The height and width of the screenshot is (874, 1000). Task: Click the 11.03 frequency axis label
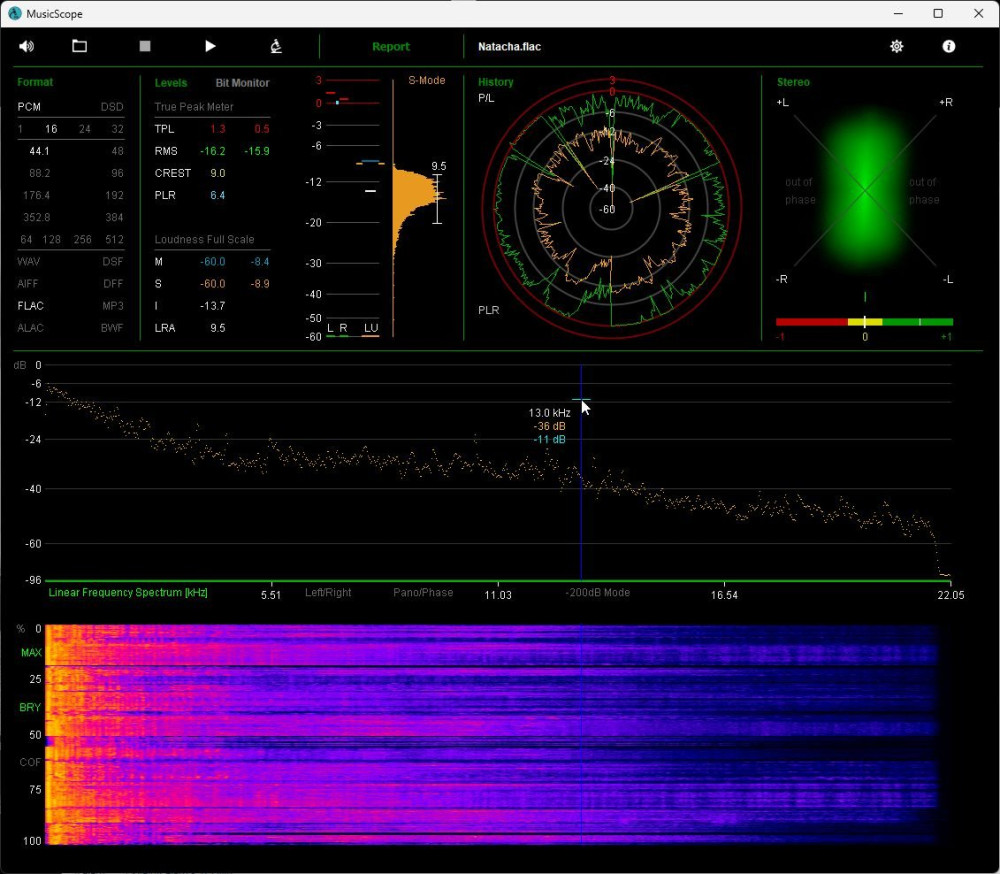(x=497, y=595)
